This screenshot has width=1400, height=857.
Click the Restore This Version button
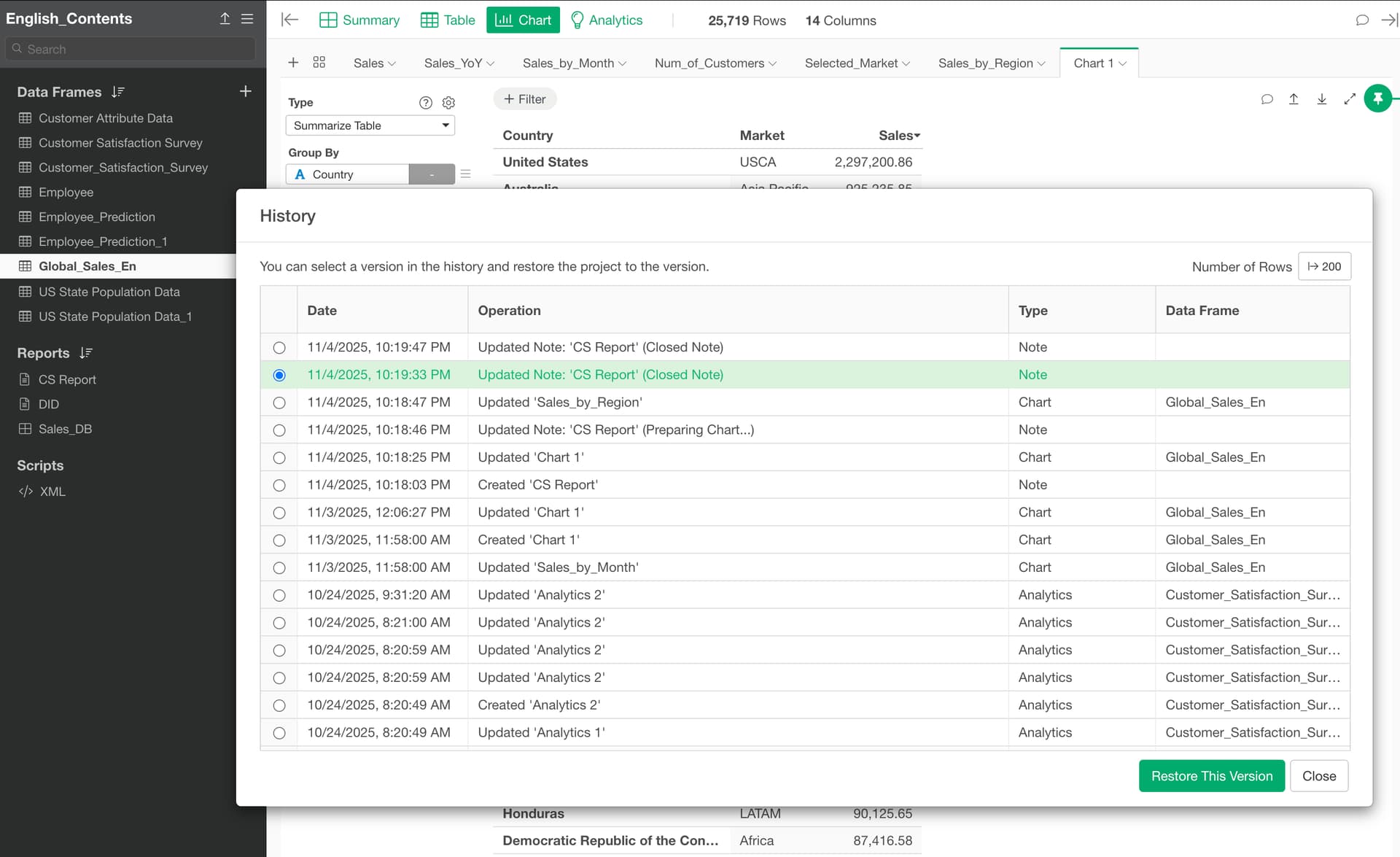tap(1211, 776)
